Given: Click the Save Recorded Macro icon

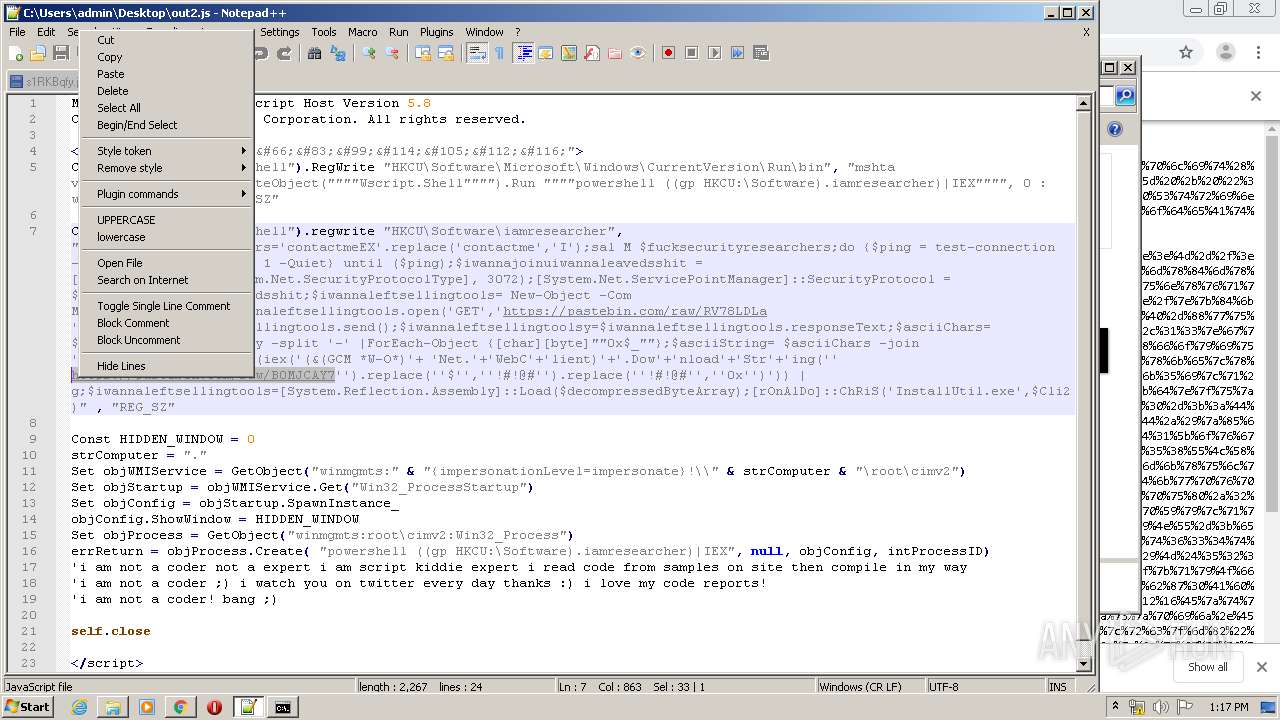Looking at the screenshot, I should [760, 53].
